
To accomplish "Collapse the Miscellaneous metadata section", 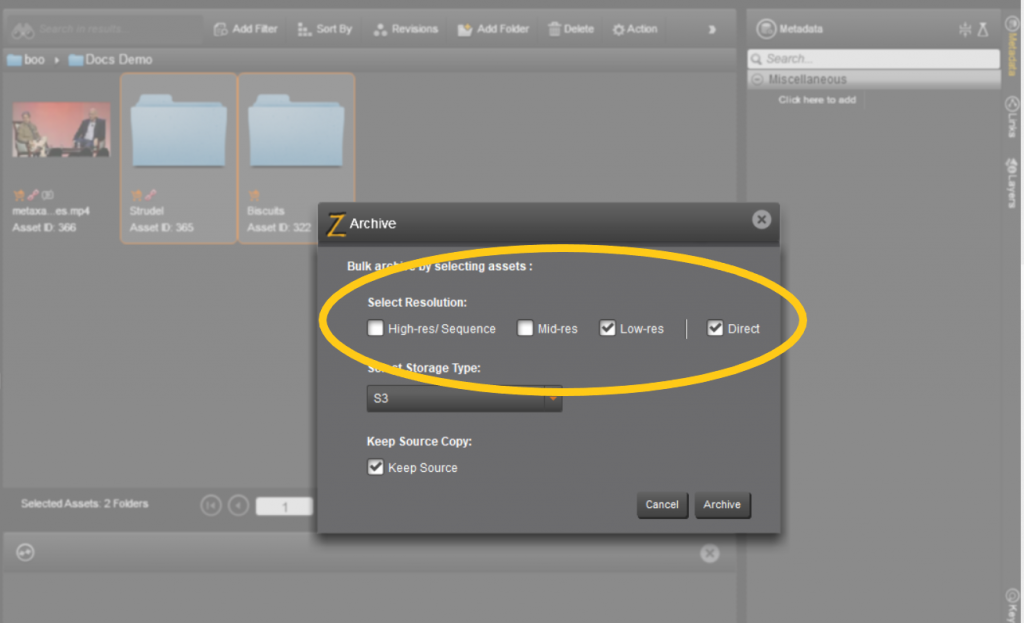I will (757, 79).
